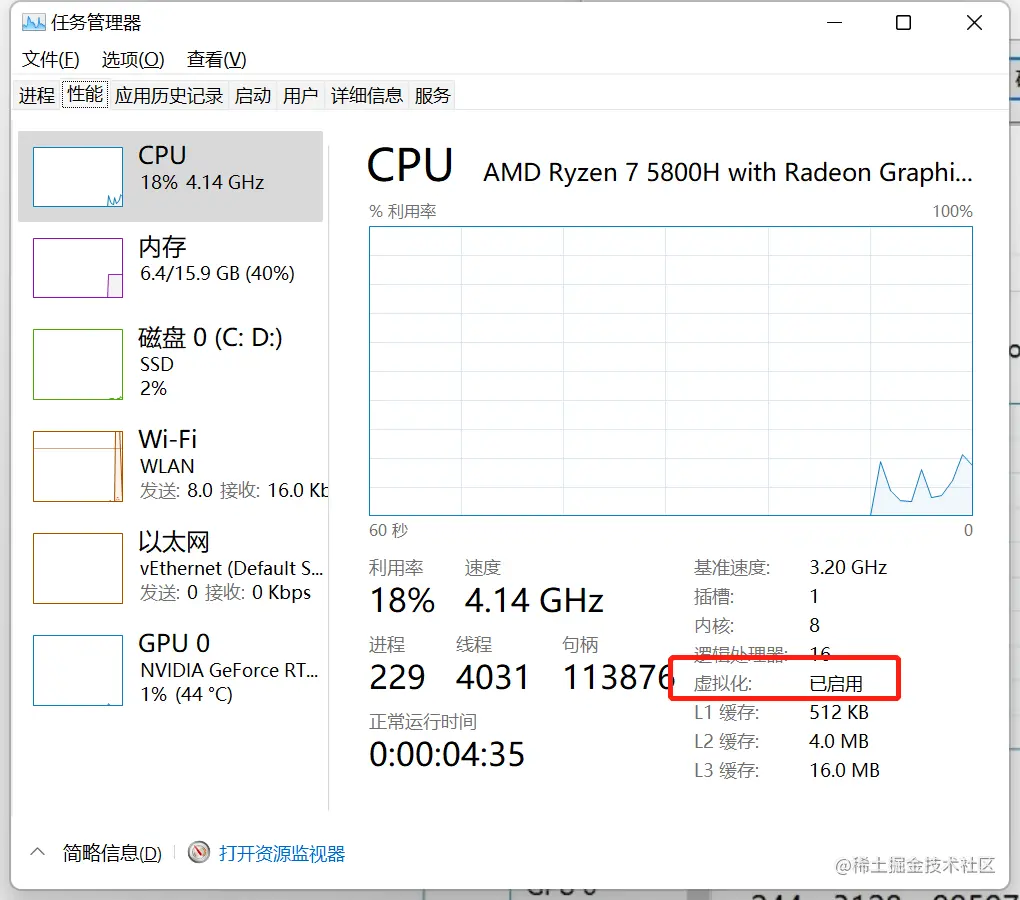Click the 简略信息(D) button
This screenshot has height=900, width=1020.
(112, 854)
